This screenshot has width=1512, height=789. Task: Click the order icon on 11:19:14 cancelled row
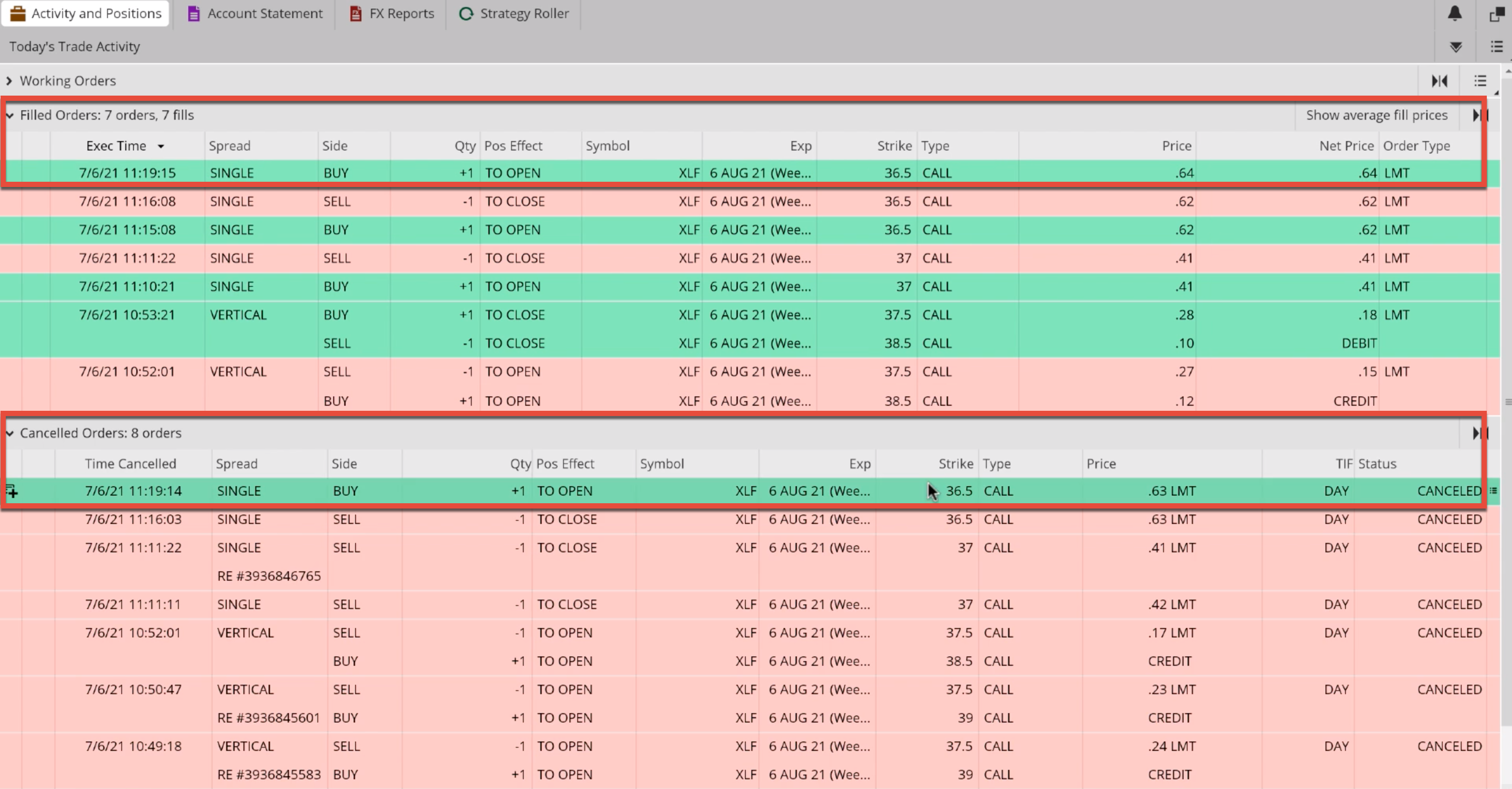(12, 491)
